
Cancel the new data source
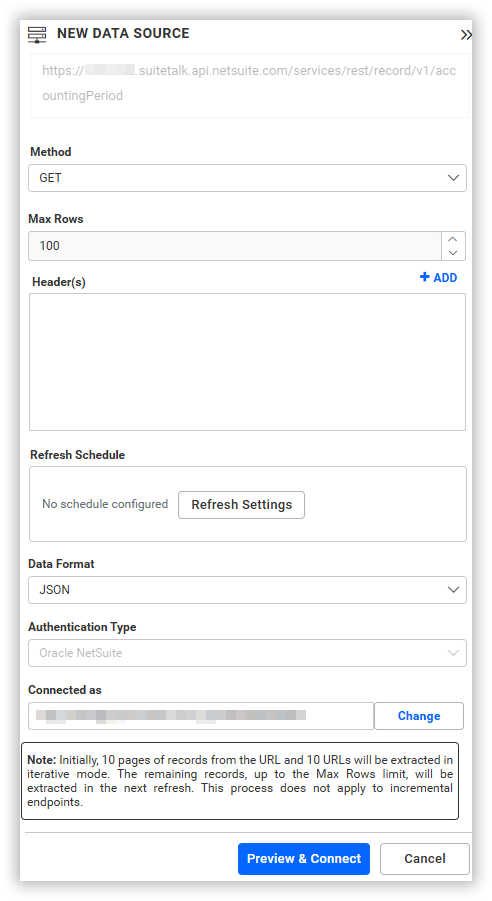pos(425,859)
